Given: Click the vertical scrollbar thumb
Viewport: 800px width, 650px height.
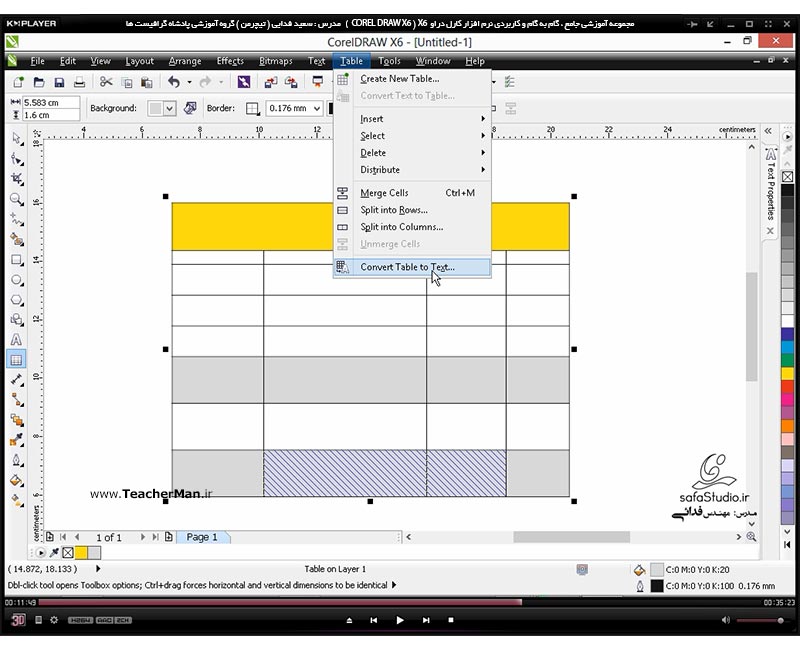Looking at the screenshot, I should tap(751, 327).
